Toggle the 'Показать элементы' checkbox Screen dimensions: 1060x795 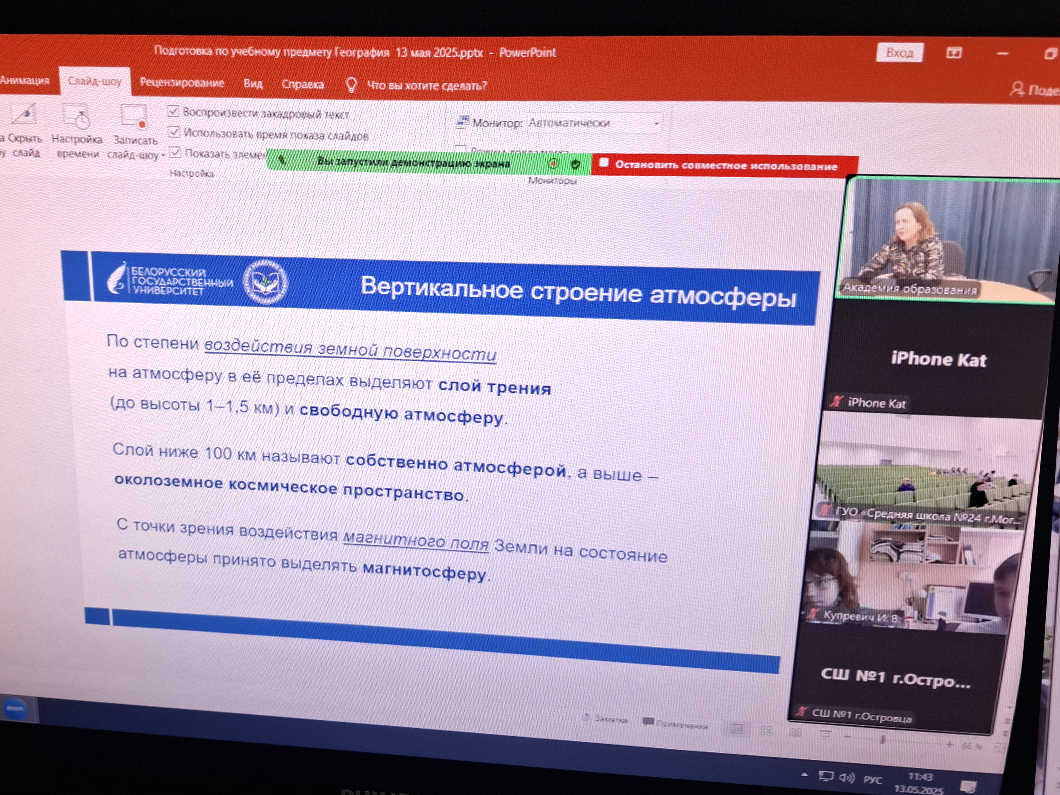click(176, 153)
